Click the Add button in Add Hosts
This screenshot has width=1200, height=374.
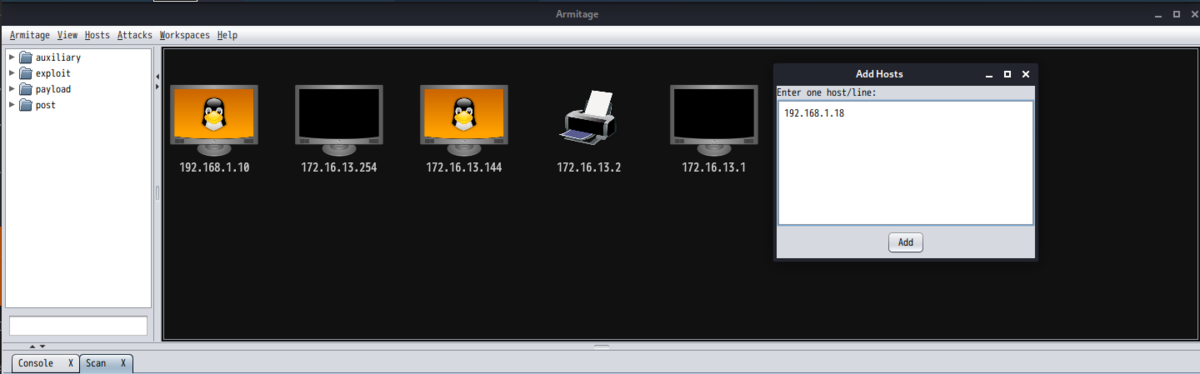905,242
